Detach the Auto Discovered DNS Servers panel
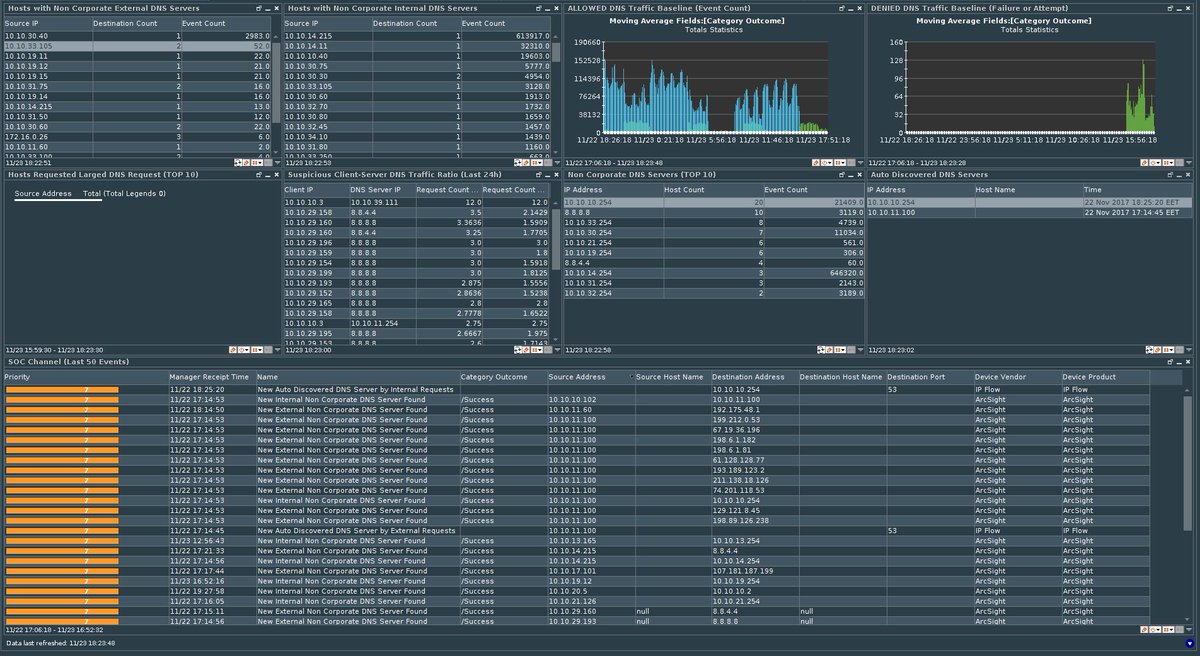The height and width of the screenshot is (656, 1200). point(1169,175)
